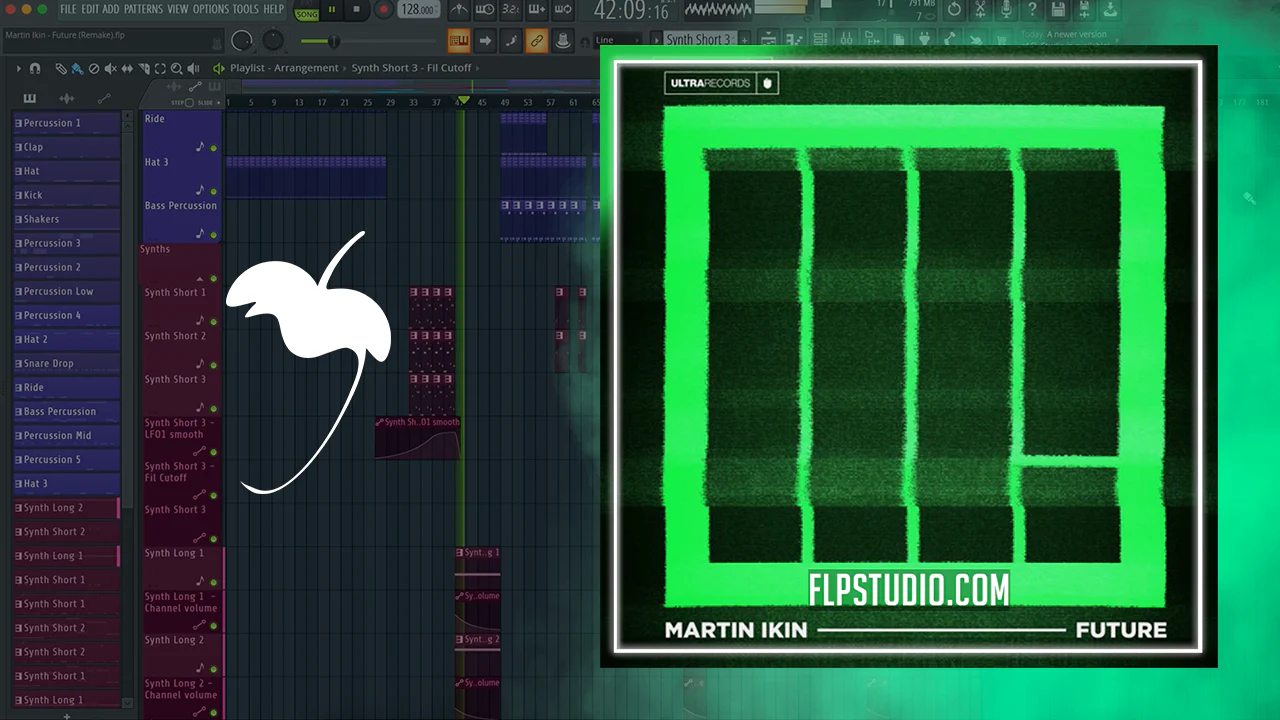Viewport: 1280px width, 720px height.
Task: Select the Paint brush tool
Action: point(78,68)
